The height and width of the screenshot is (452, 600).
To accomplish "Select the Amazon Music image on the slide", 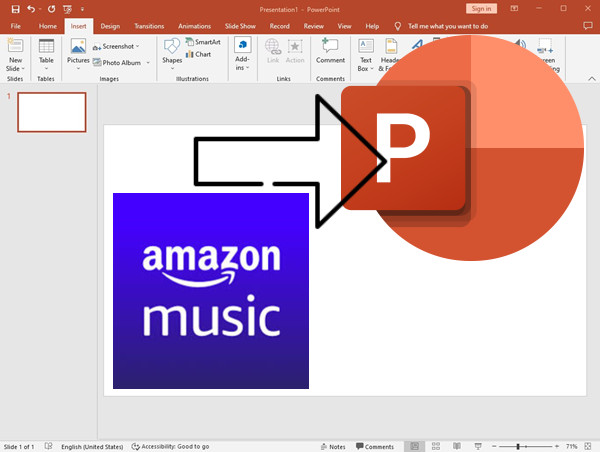I will [x=211, y=291].
